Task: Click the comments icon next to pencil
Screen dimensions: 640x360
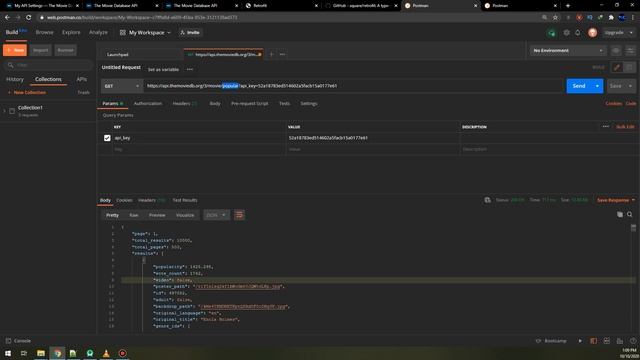Action: click(x=629, y=67)
